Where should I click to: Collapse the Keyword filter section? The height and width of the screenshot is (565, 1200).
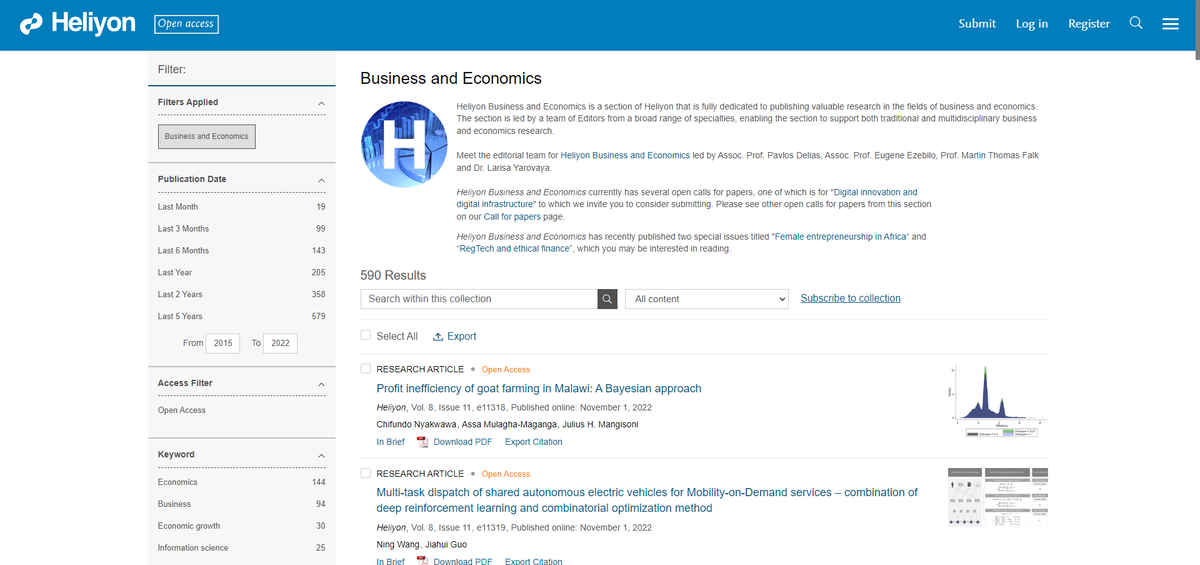click(x=321, y=455)
